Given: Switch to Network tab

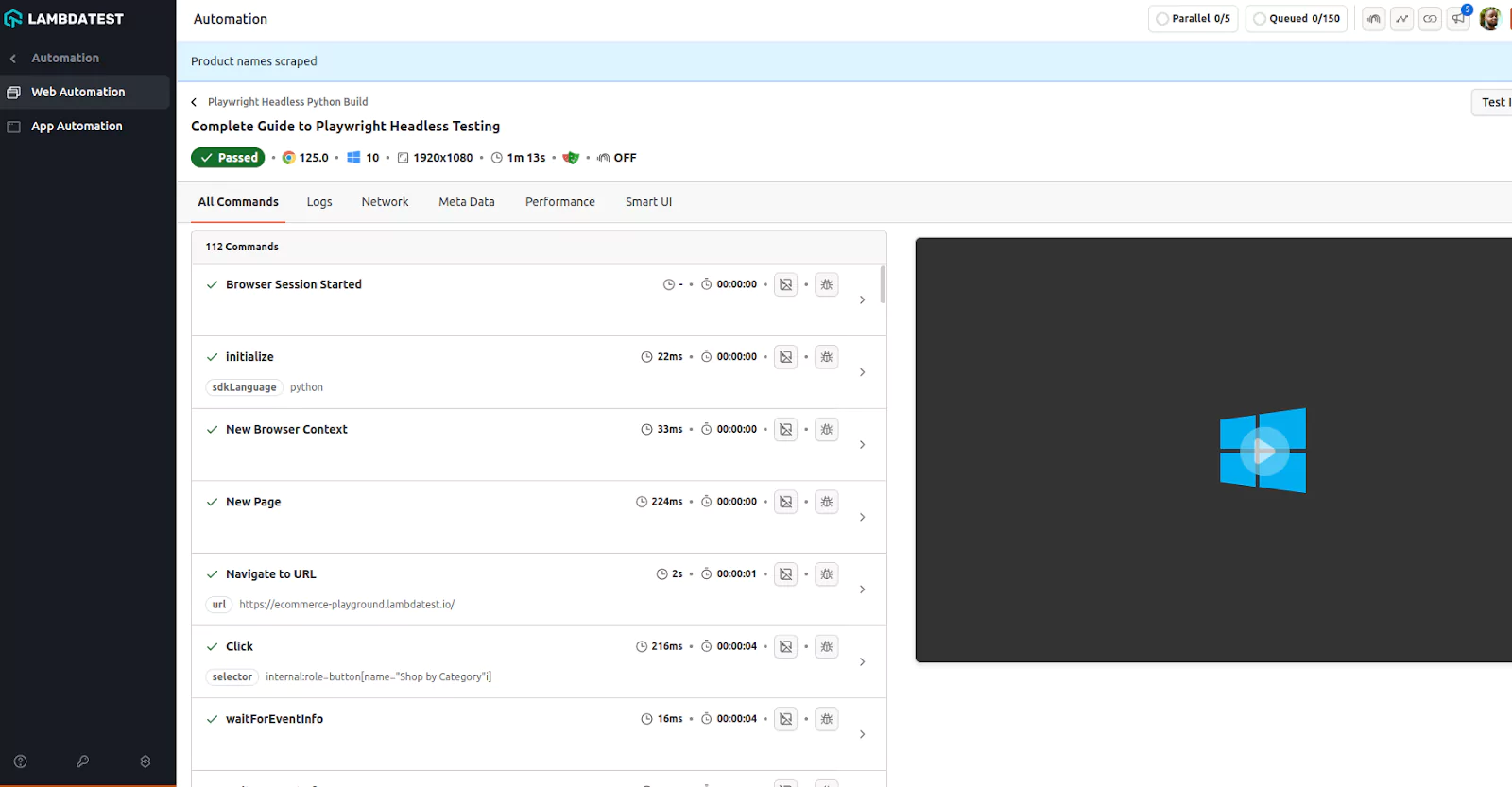Looking at the screenshot, I should click(x=385, y=202).
